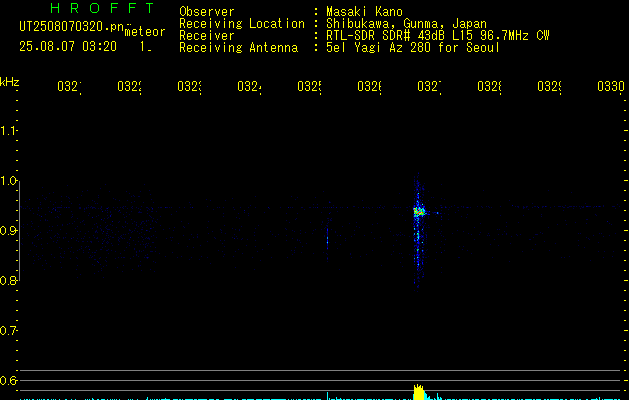The image size is (629, 400).
Task: Click the gray frequency range bar beside 0.9
Action: click(x=19, y=230)
